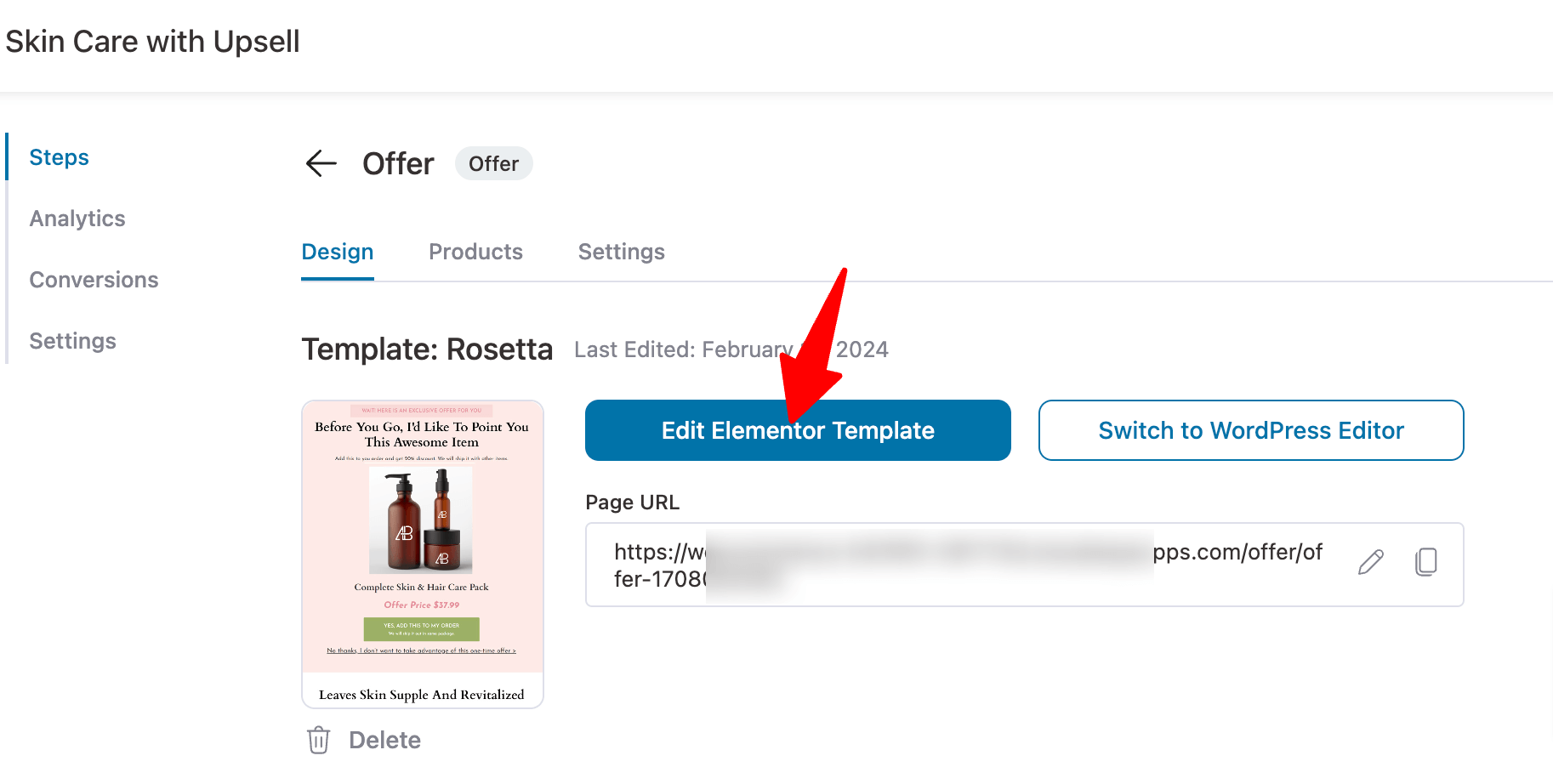
Task: Select the Design tab
Action: click(338, 252)
